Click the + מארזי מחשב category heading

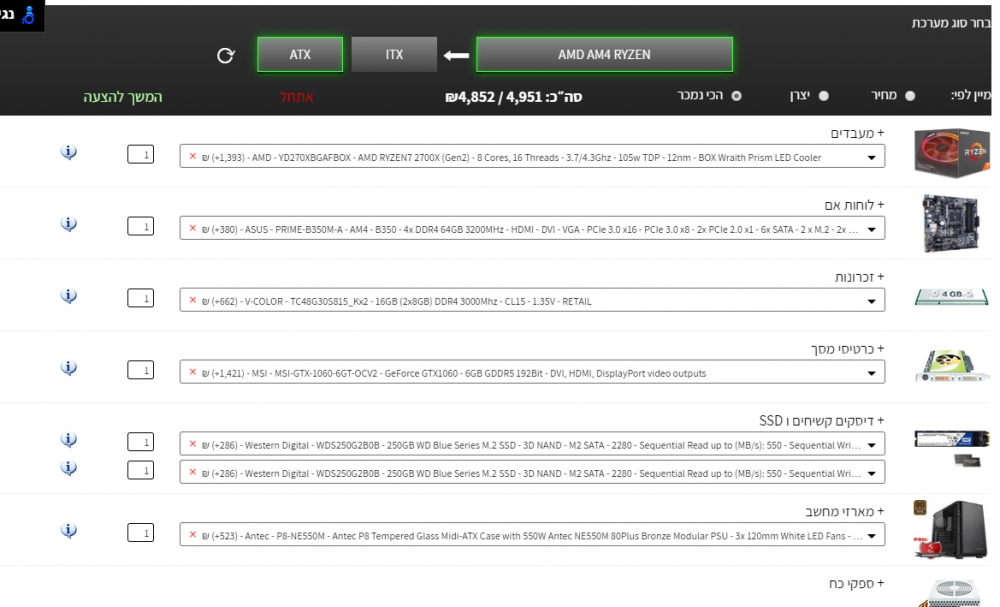click(845, 512)
